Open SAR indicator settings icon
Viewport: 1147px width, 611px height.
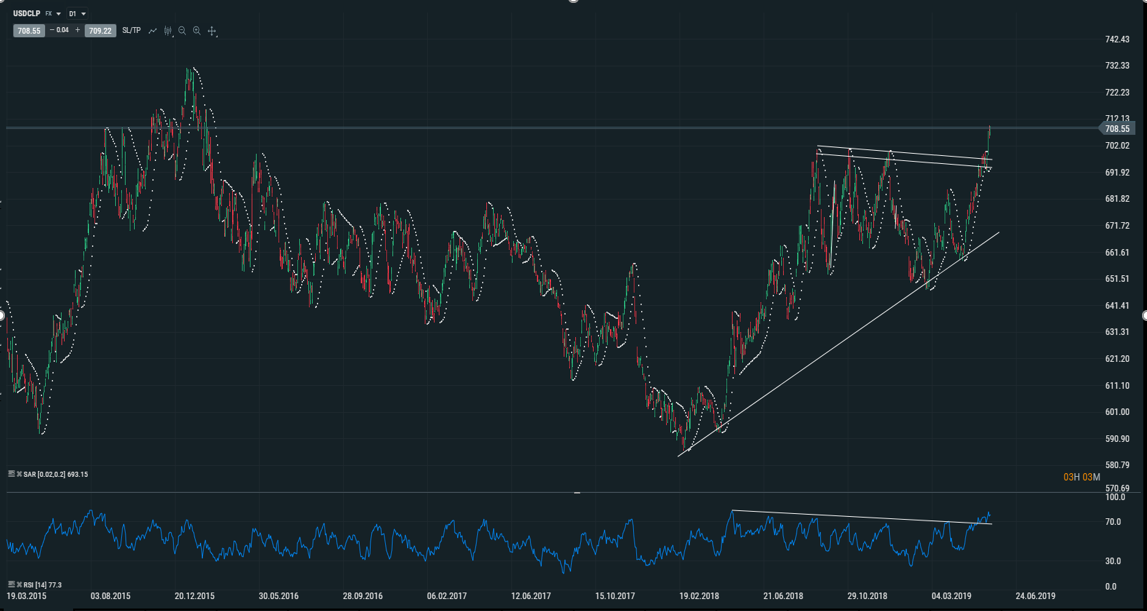[x=11, y=474]
